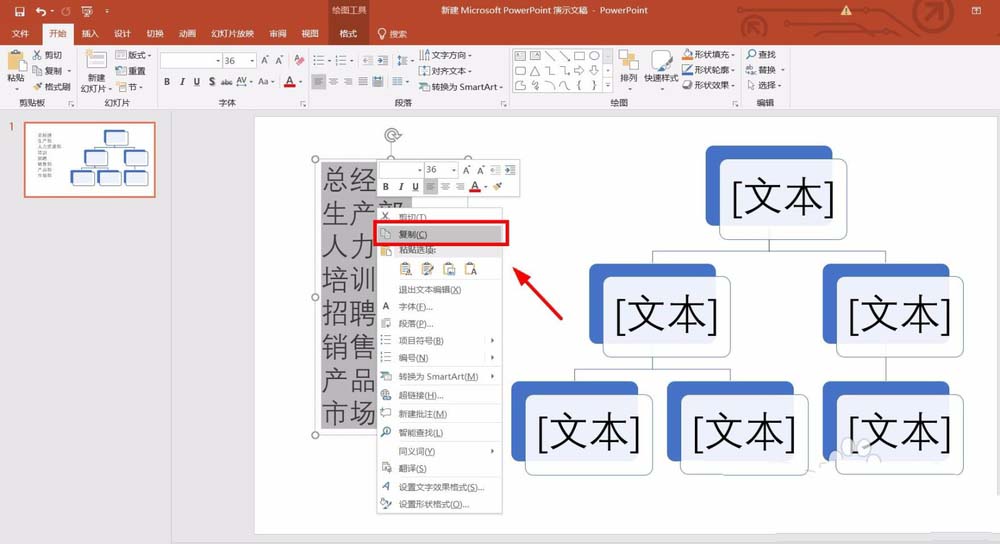
Task: Click 转换为 SmartArt button in the ribbon
Action: (x=460, y=87)
